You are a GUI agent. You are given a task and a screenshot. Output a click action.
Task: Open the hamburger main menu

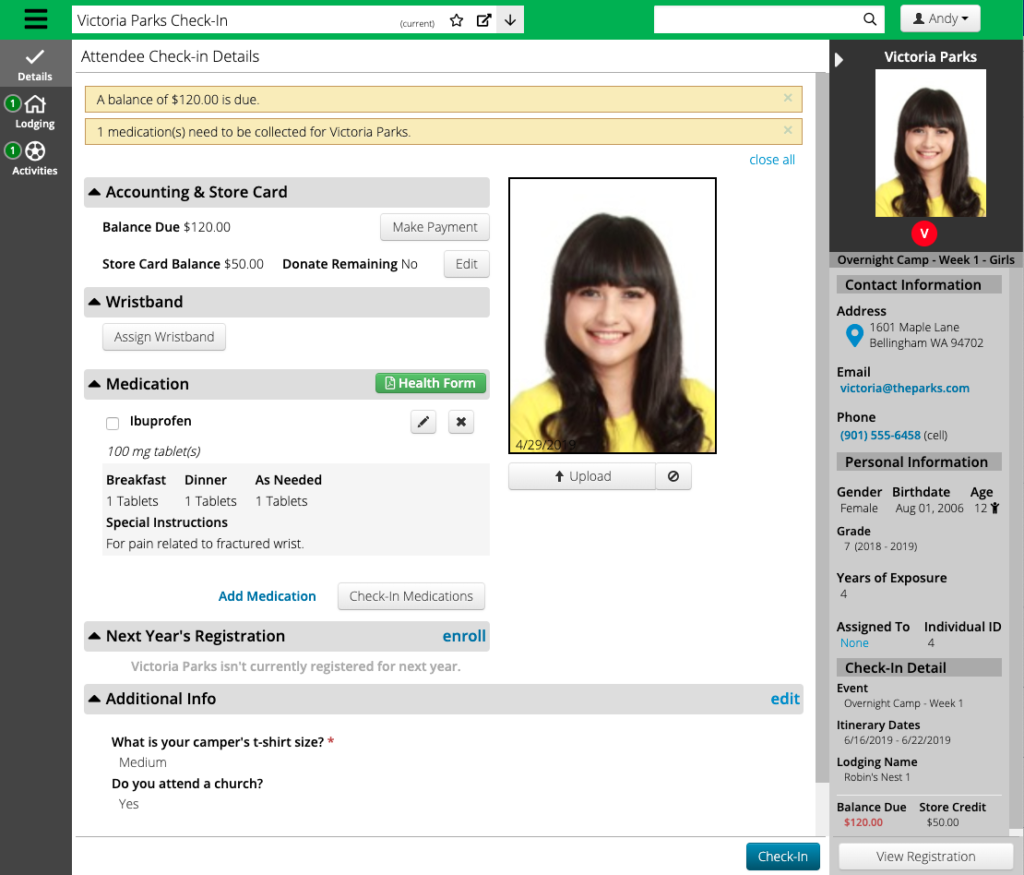pyautogui.click(x=35, y=19)
